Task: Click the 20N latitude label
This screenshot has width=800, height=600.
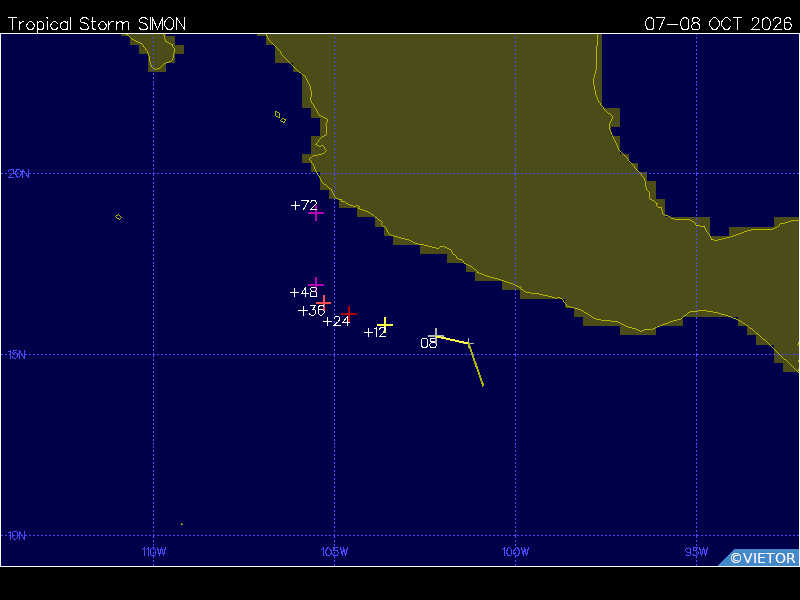Action: 19,174
